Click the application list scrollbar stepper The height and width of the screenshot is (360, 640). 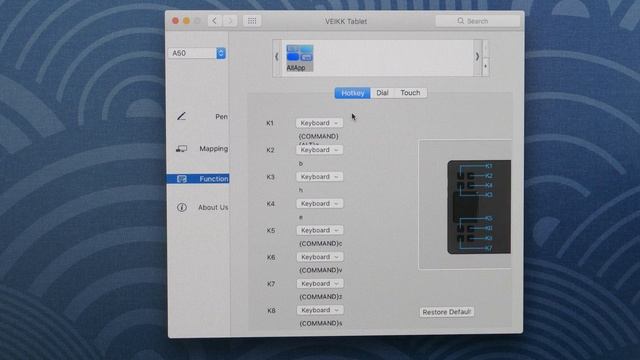485,58
